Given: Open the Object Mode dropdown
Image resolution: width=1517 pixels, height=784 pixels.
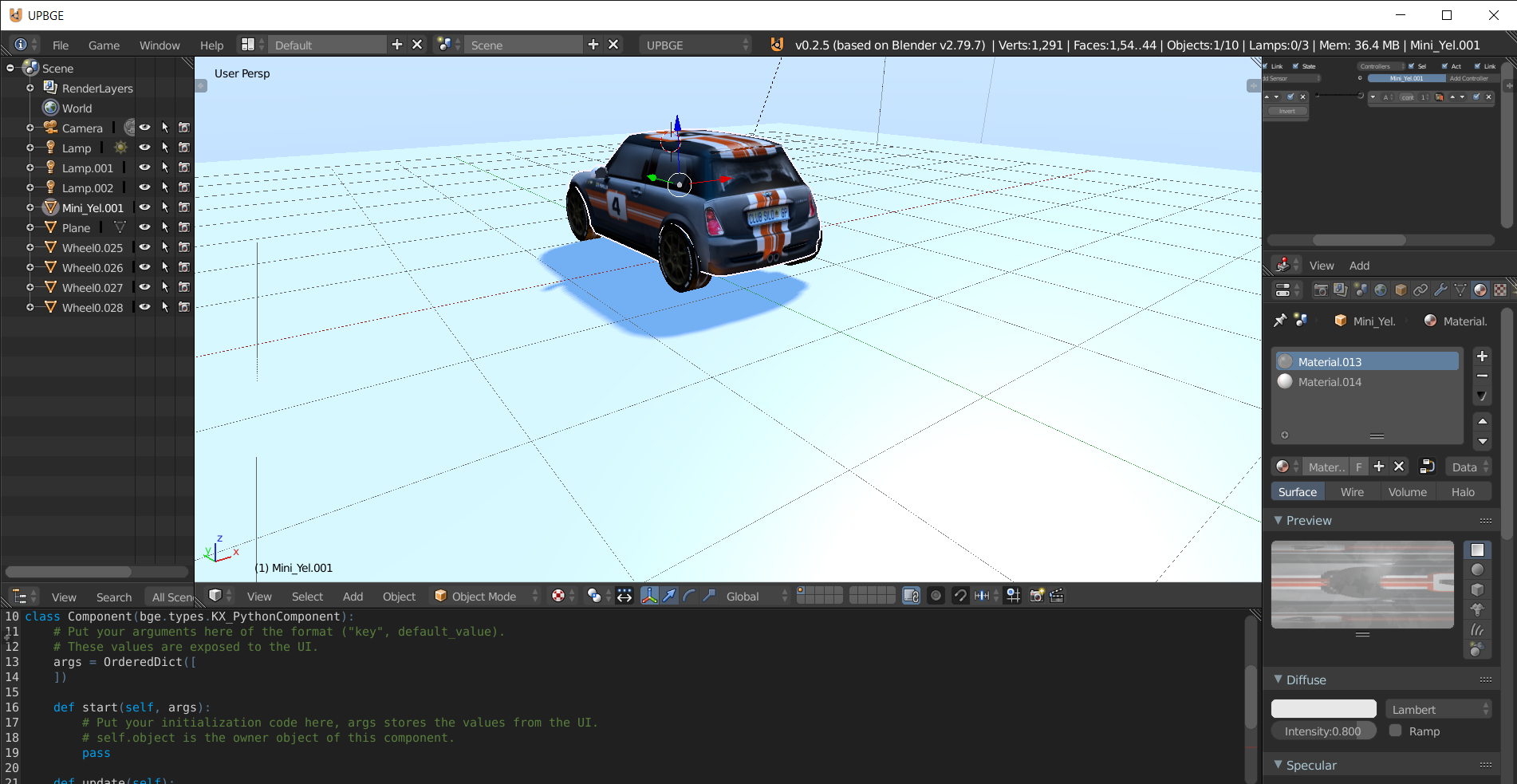Looking at the screenshot, I should click(486, 596).
